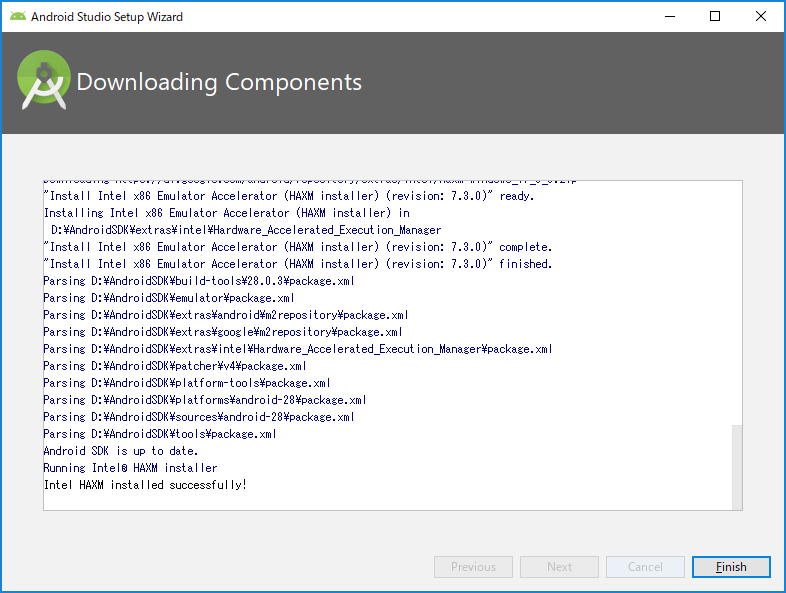Click the HAXM installer 'finished.' line
The image size is (786, 593).
[298, 264]
